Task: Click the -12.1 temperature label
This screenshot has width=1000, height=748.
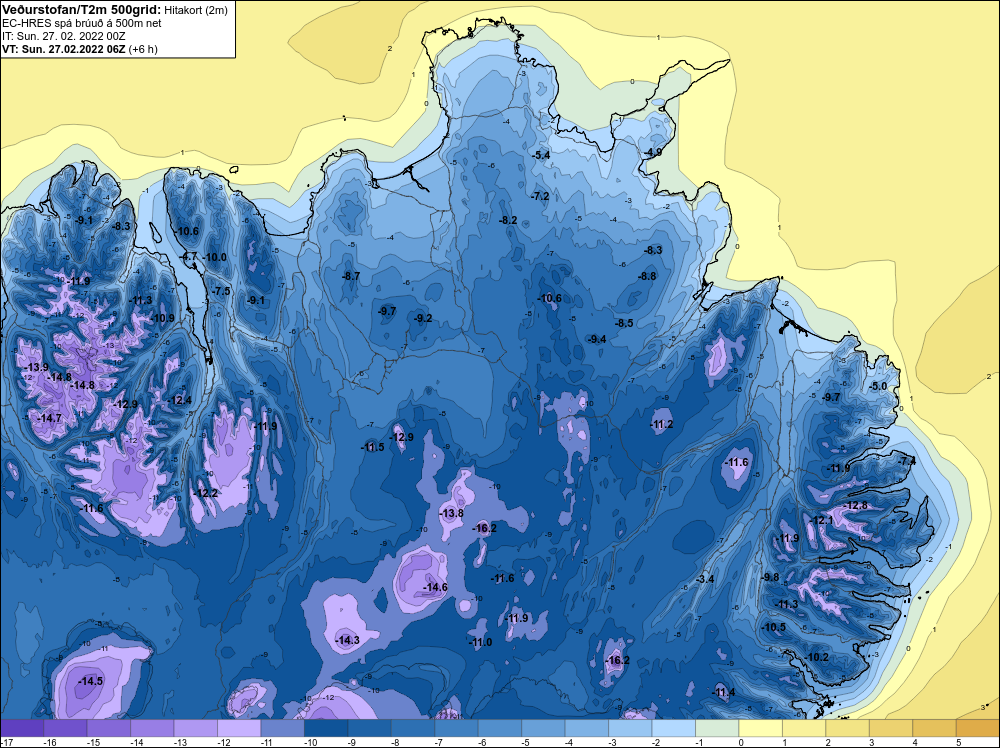Action: (x=821, y=521)
